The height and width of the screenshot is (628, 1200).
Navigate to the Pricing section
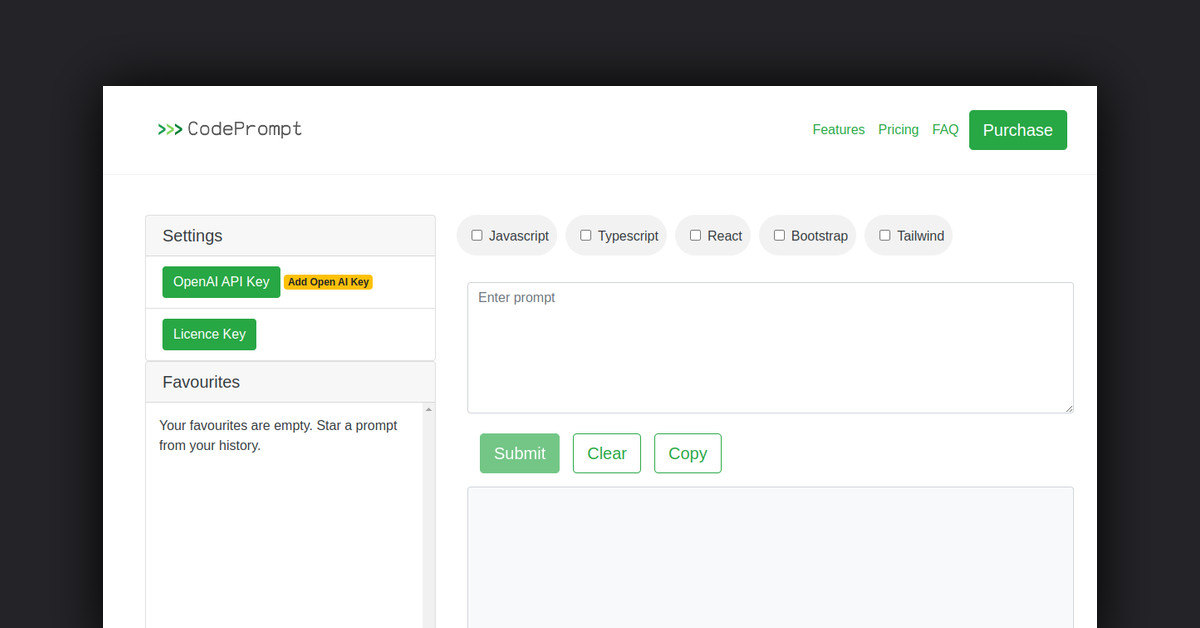898,129
